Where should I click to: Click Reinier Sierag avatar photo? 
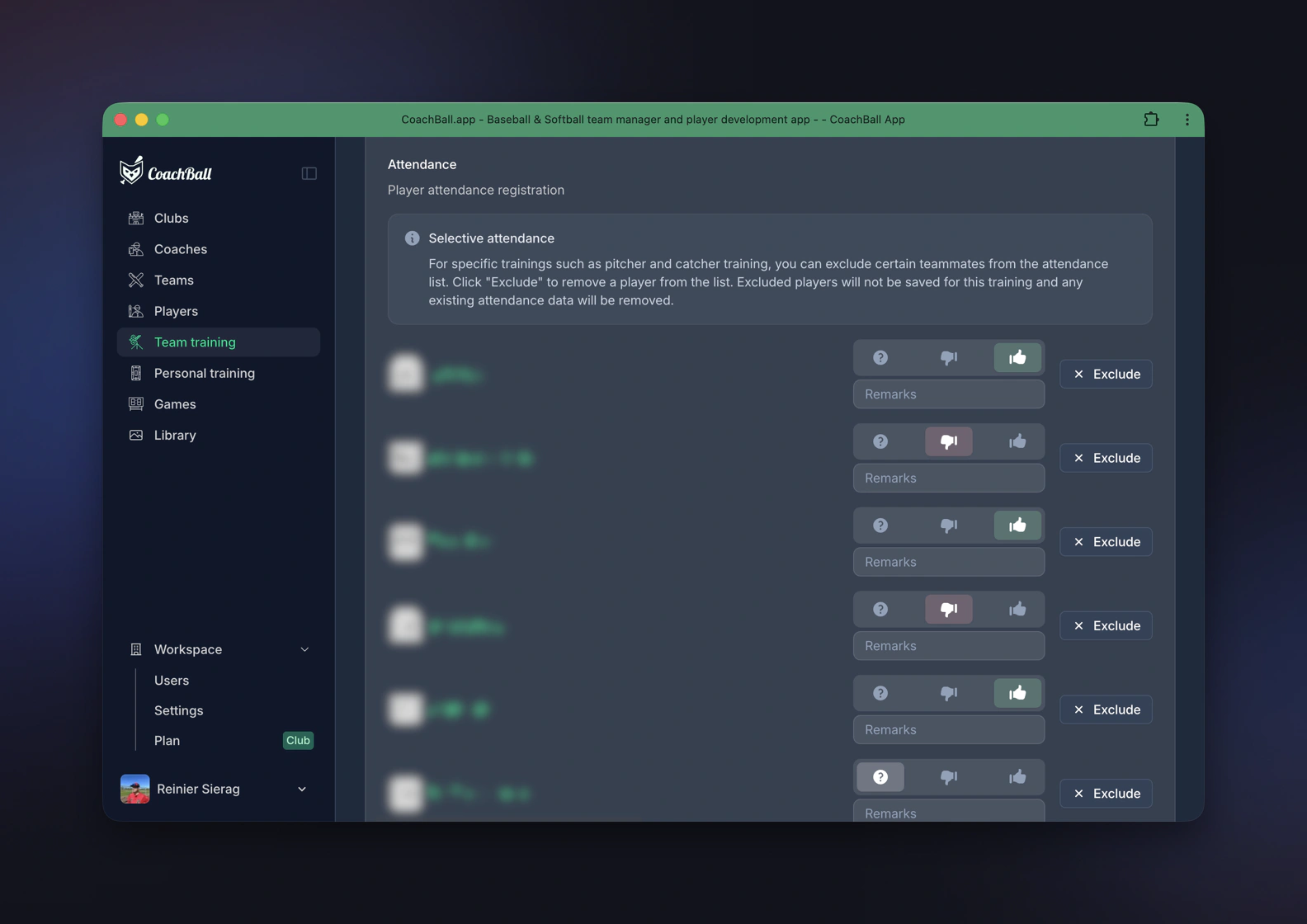point(135,789)
